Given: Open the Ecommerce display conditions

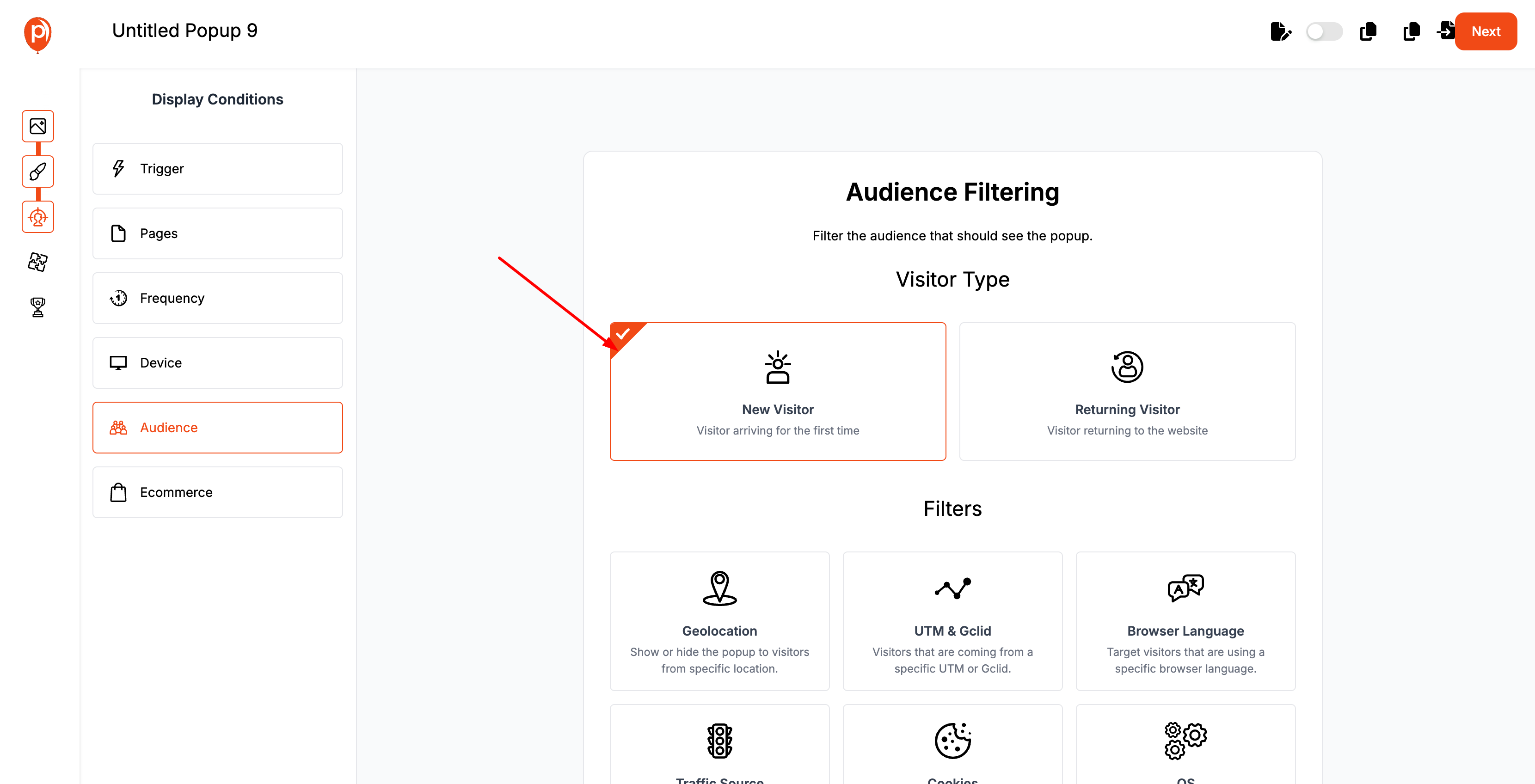Looking at the screenshot, I should click(x=217, y=492).
